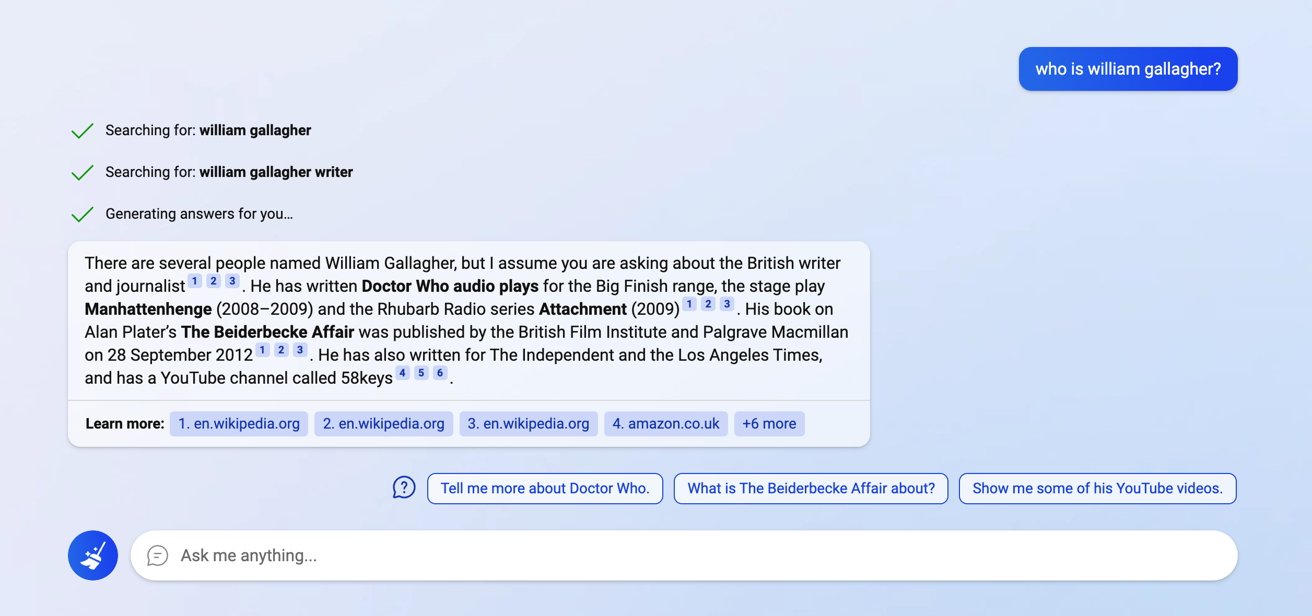Open citation 2 following '28 September 2012'
Screen dimensions: 1312x616
coord(281,350)
